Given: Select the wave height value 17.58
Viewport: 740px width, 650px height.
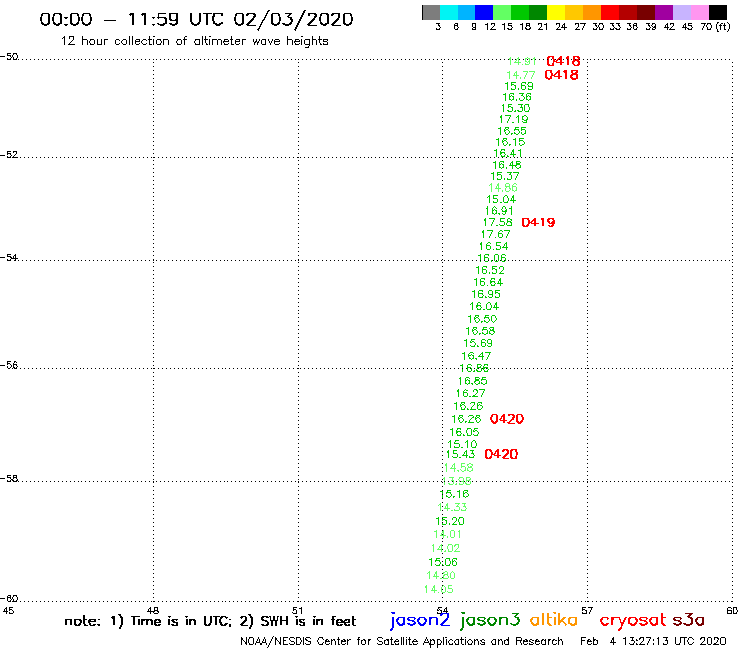Looking at the screenshot, I should click(497, 222).
